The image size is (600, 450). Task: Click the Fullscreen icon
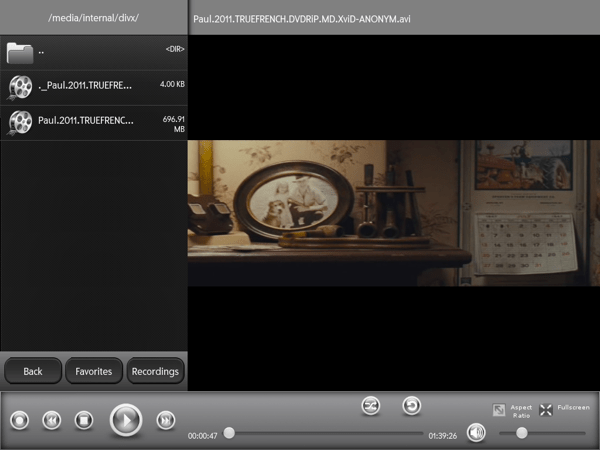tap(546, 410)
